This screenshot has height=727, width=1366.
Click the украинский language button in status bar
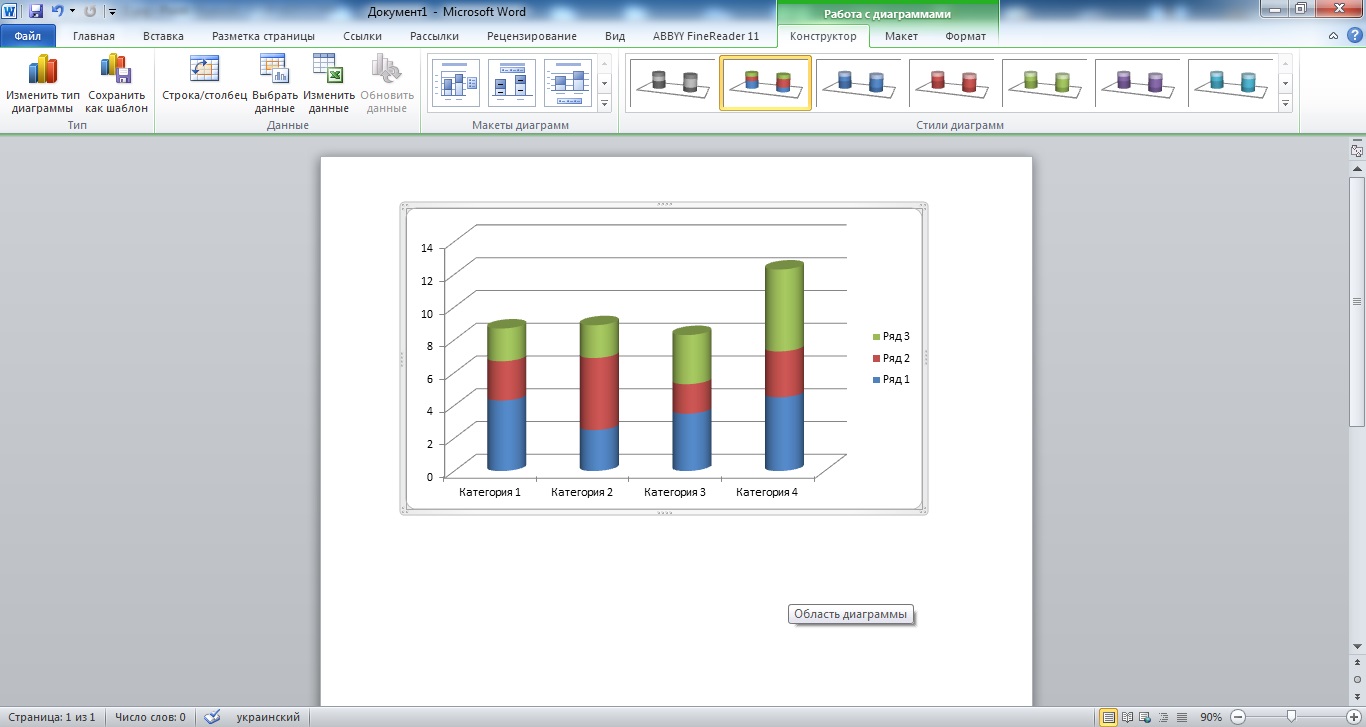267,717
